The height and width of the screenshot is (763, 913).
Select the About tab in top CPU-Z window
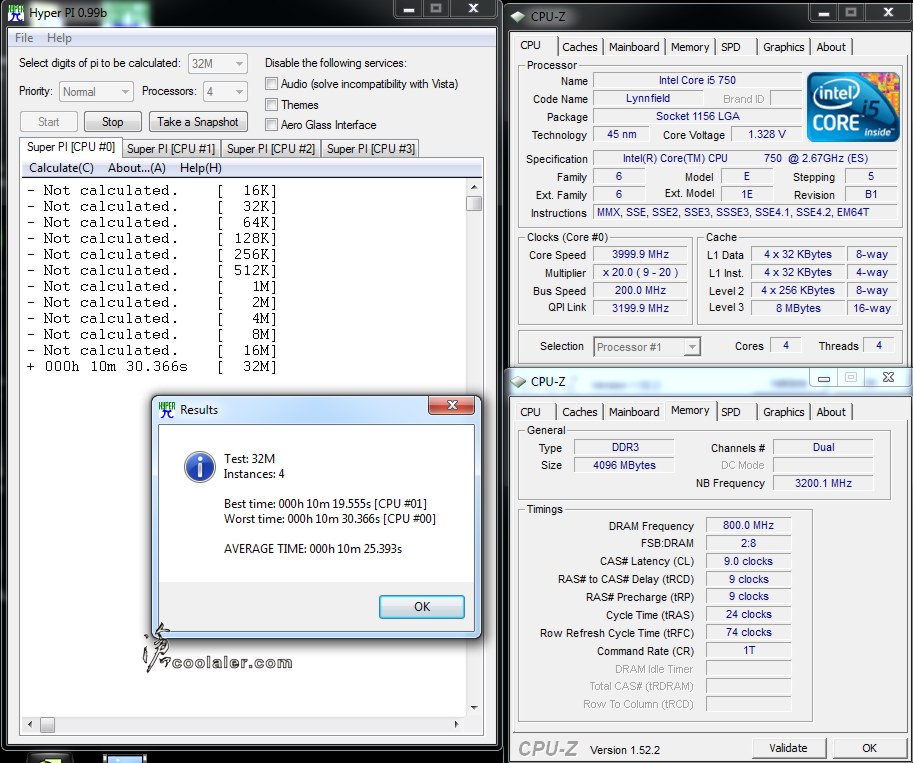(831, 47)
